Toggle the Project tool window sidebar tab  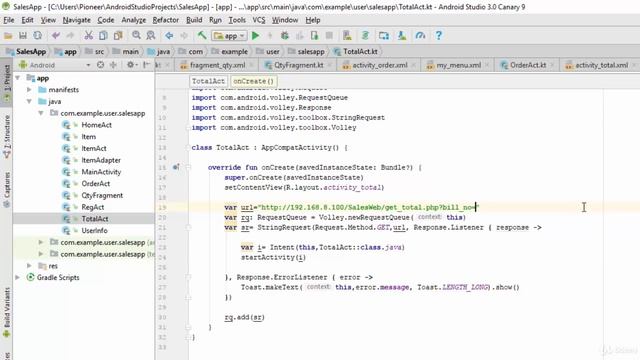[7, 83]
